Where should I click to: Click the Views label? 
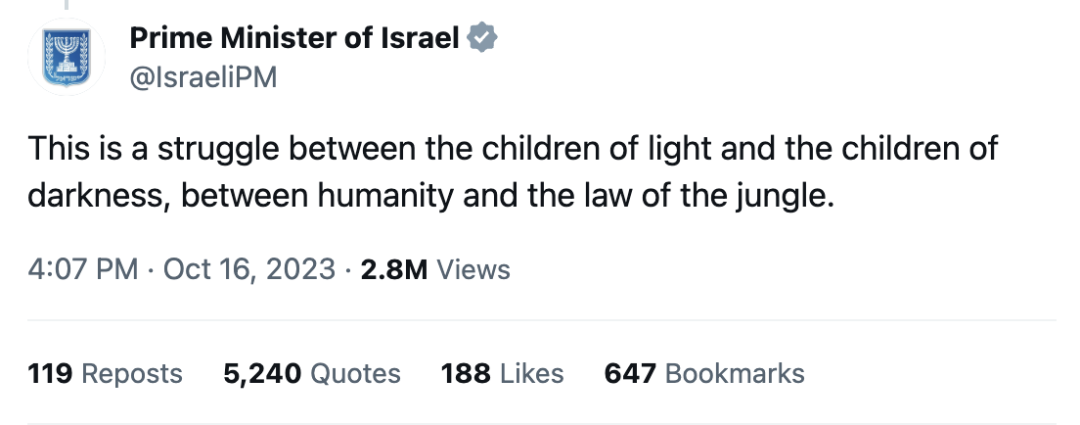click(474, 270)
